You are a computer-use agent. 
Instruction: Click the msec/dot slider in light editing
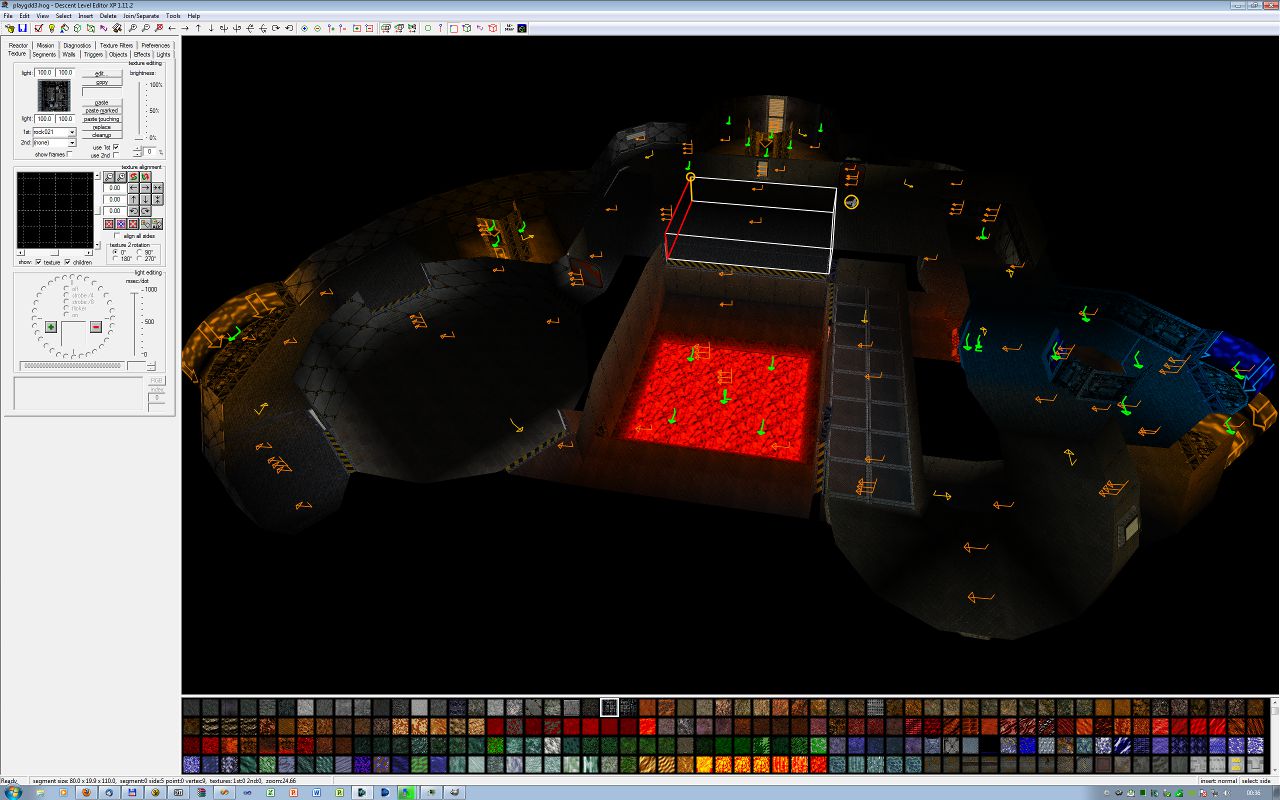(x=136, y=322)
